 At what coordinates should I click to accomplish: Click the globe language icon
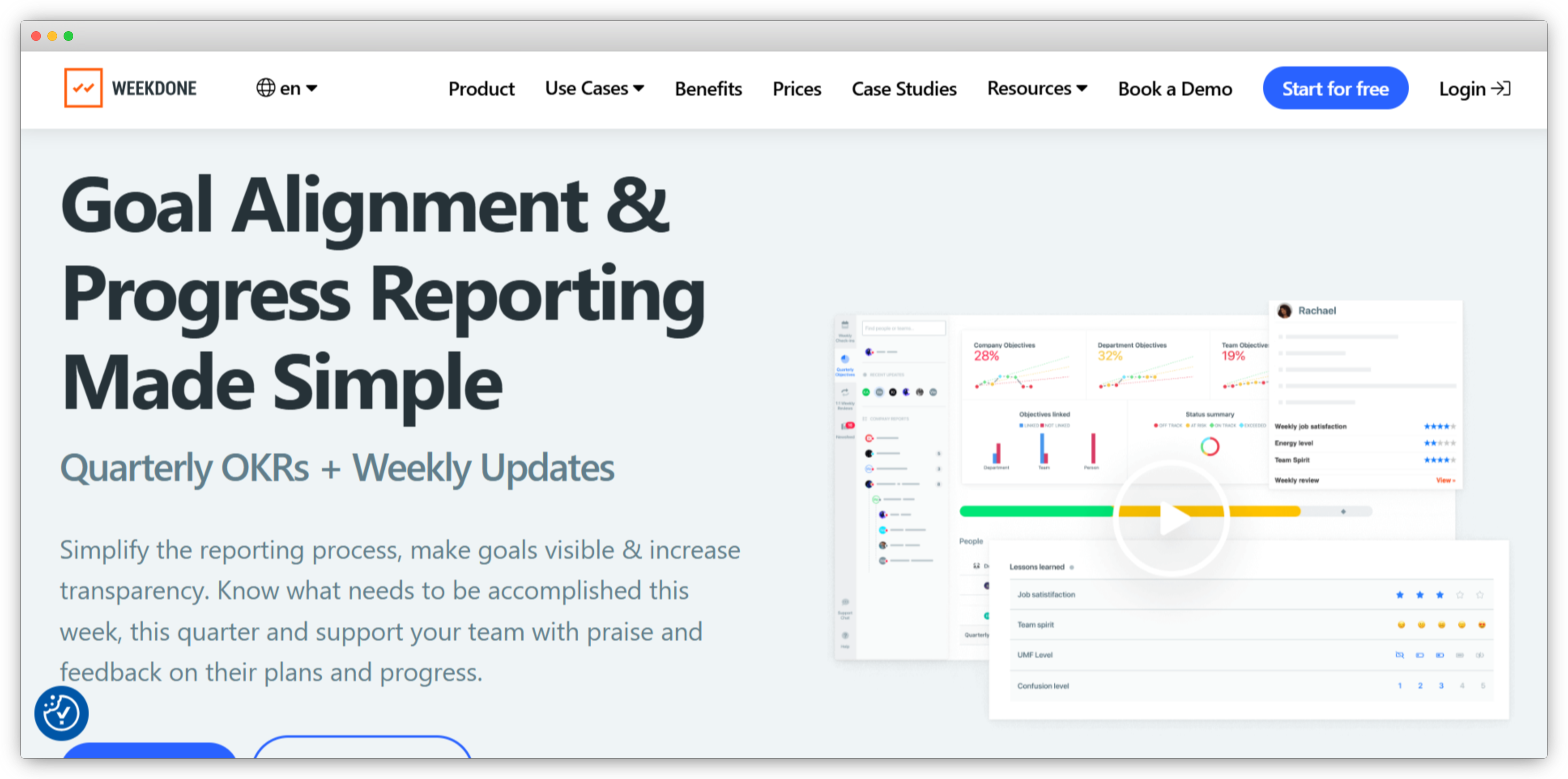pyautogui.click(x=265, y=88)
